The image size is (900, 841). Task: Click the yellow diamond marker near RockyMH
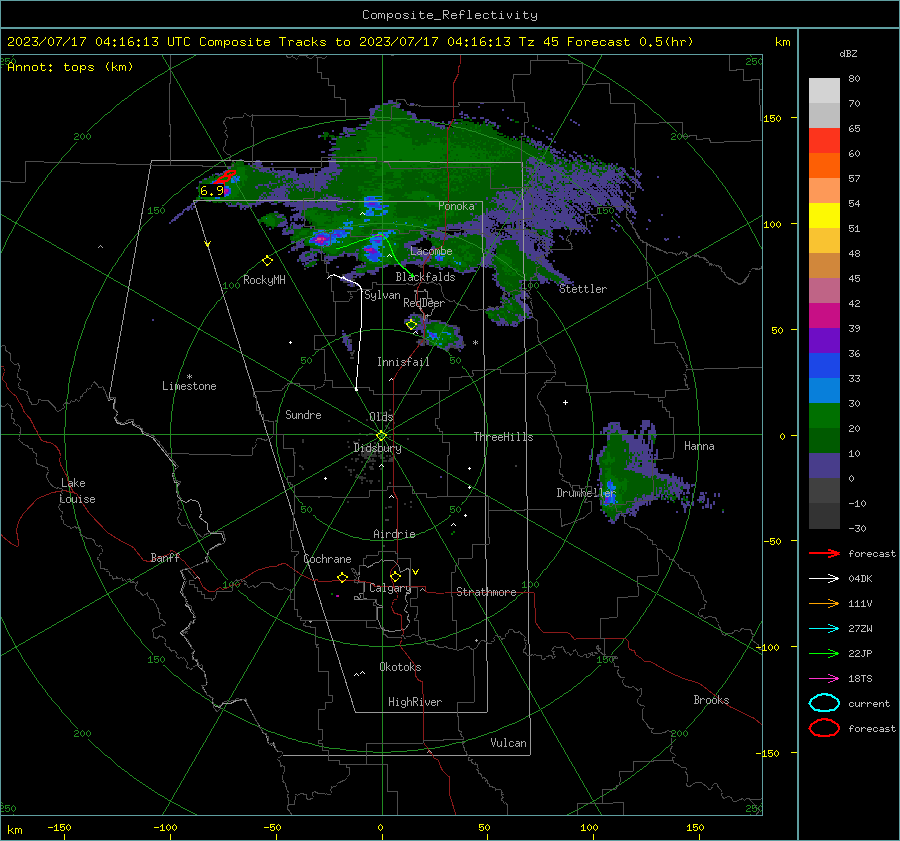(267, 261)
